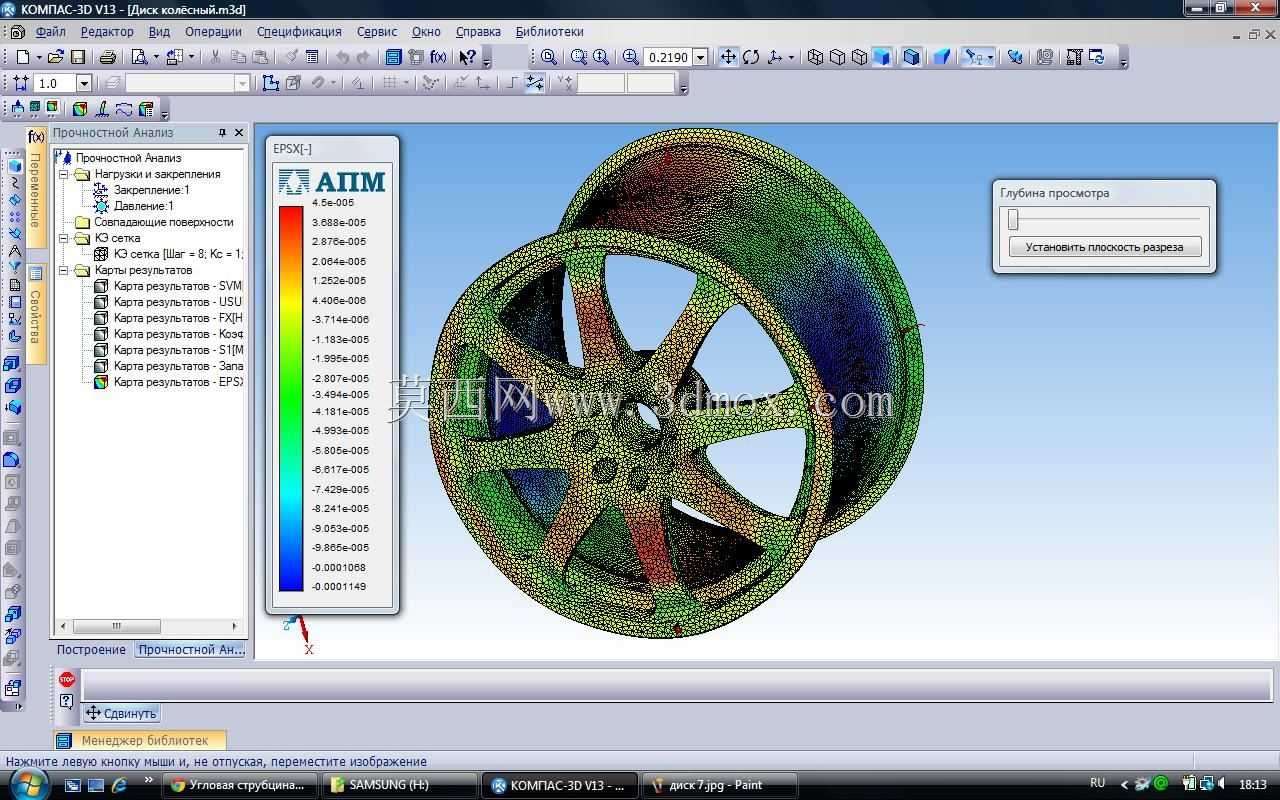Open the print preview dropdown arrow
This screenshot has width=1280, height=800.
click(x=155, y=57)
